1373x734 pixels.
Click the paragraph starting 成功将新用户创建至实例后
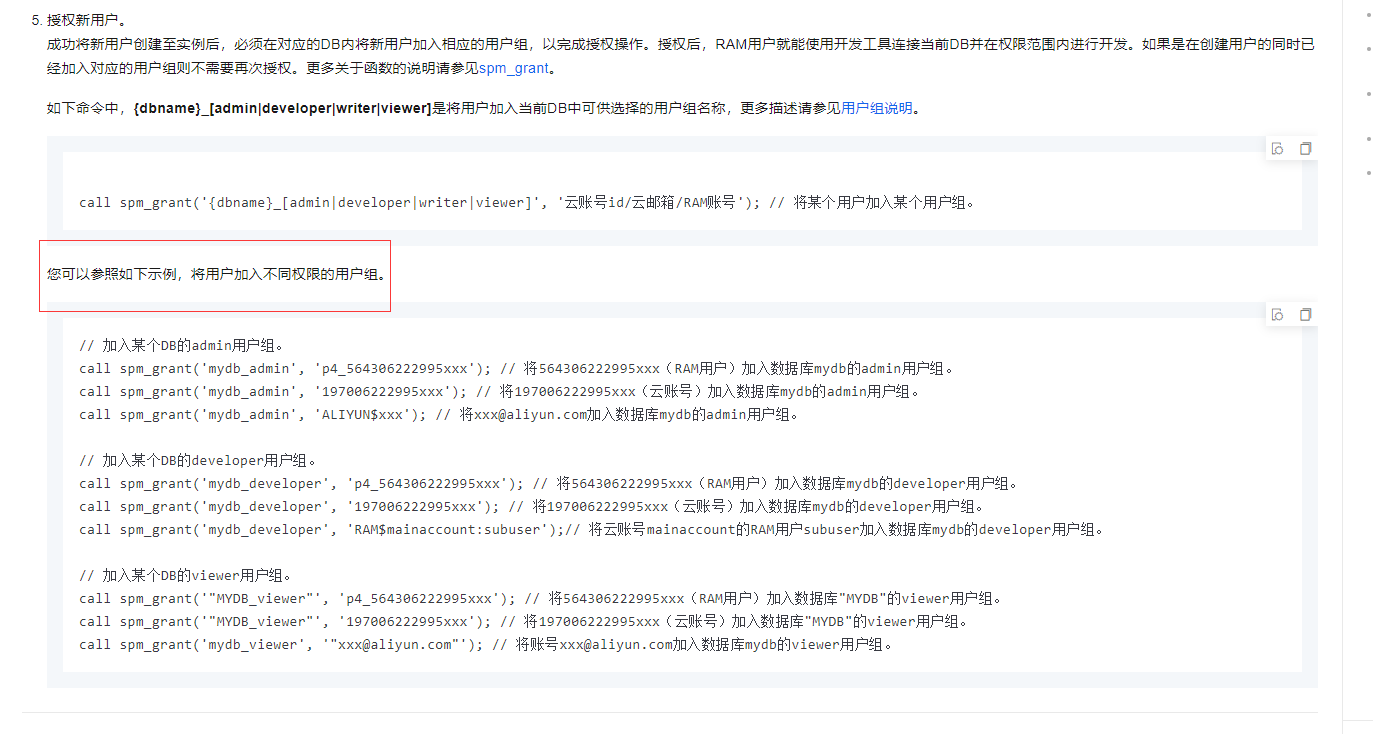click(681, 56)
